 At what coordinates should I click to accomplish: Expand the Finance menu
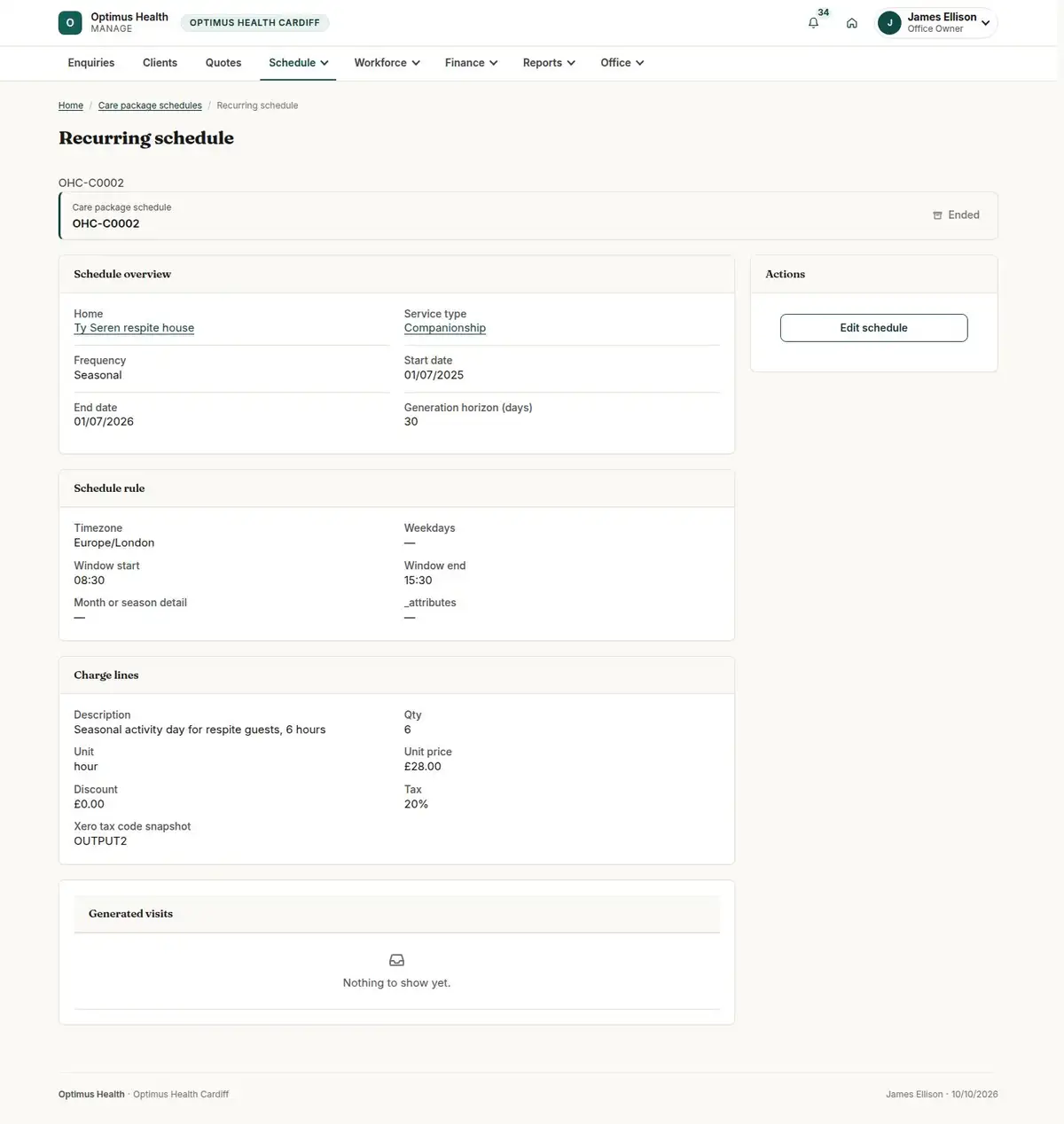click(x=471, y=63)
